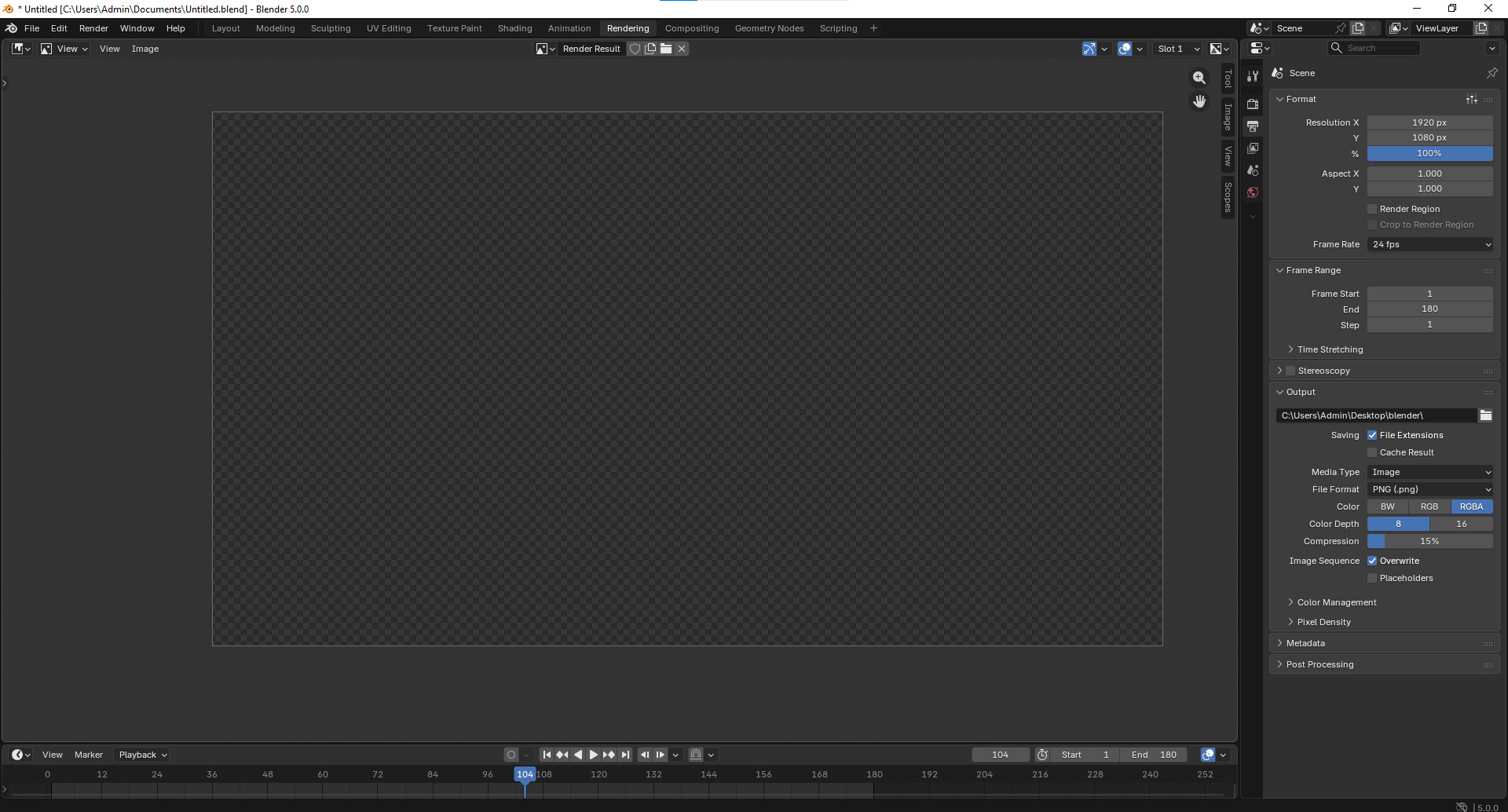This screenshot has height=812, width=1508.
Task: Toggle preview range clock icon in timeline
Action: click(1042, 755)
